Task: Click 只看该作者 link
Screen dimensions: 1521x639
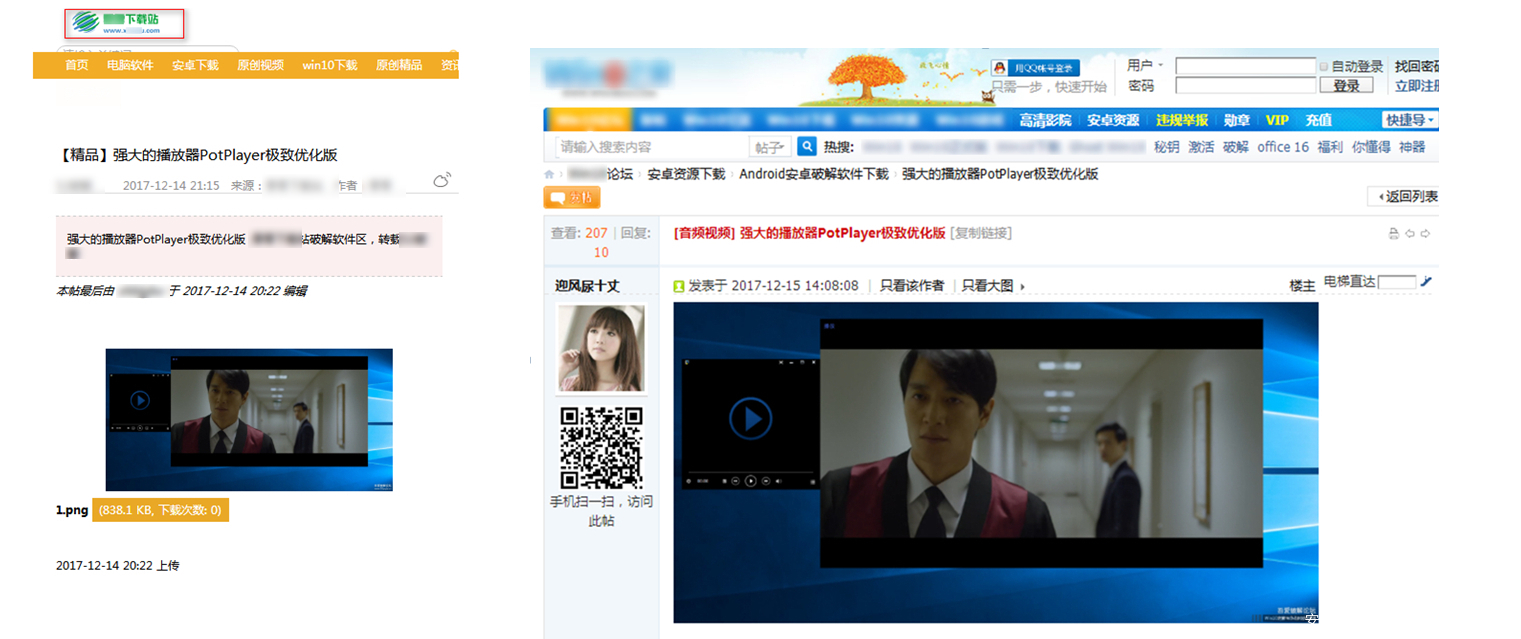Action: tap(912, 286)
